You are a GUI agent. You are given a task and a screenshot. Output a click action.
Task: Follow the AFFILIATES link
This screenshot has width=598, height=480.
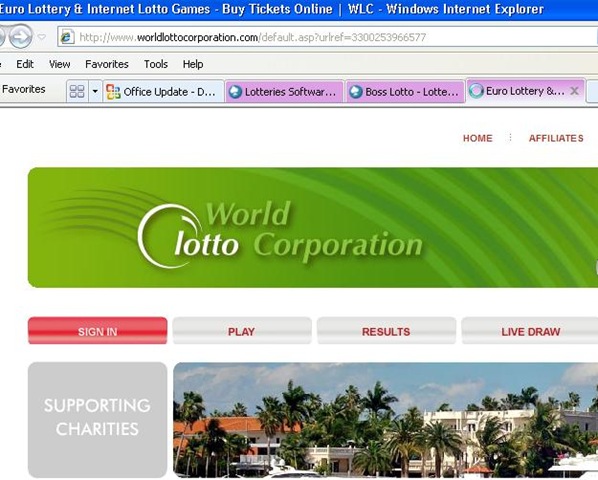[x=556, y=138]
